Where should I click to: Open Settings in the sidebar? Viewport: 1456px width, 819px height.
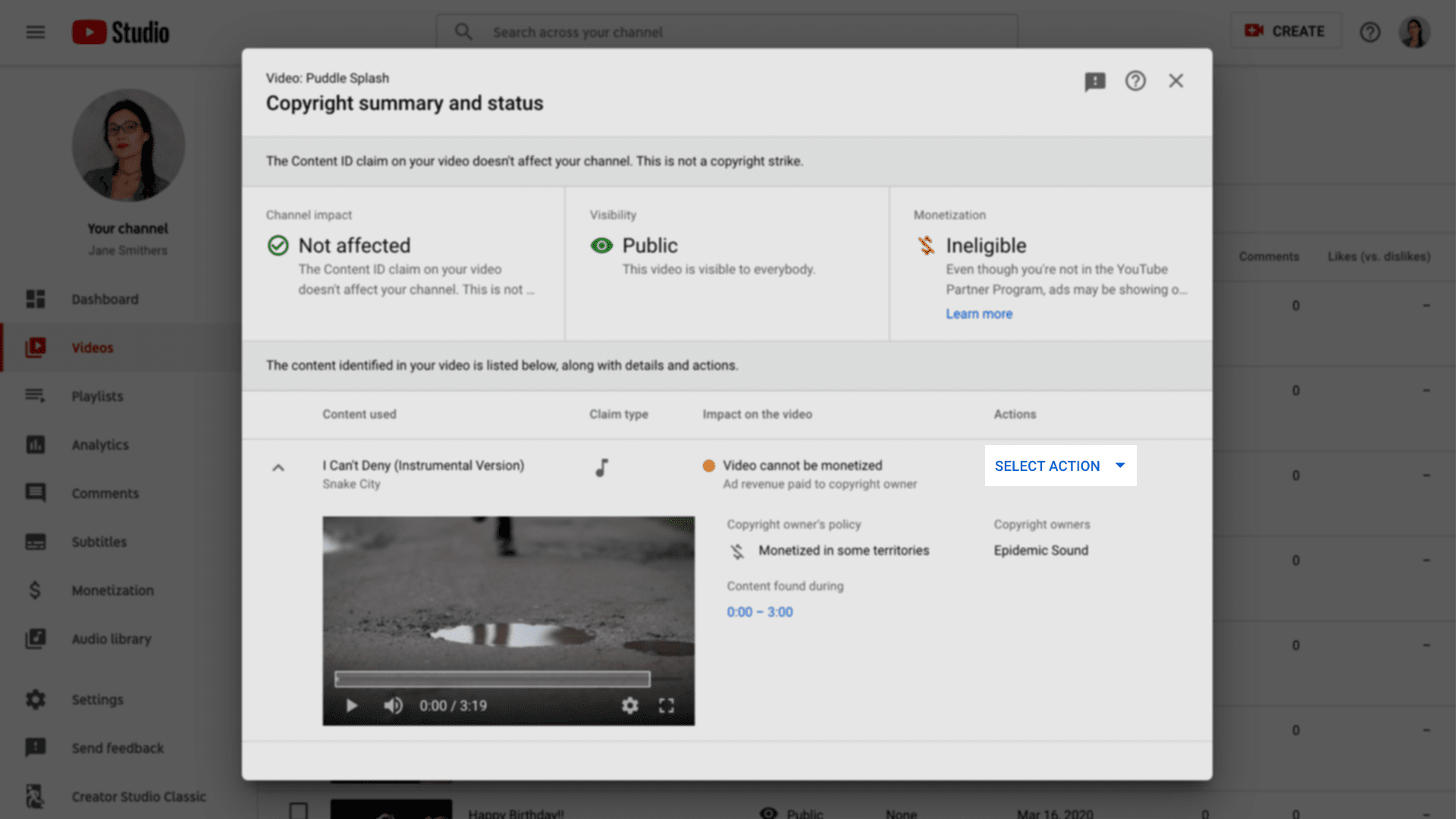[121, 700]
